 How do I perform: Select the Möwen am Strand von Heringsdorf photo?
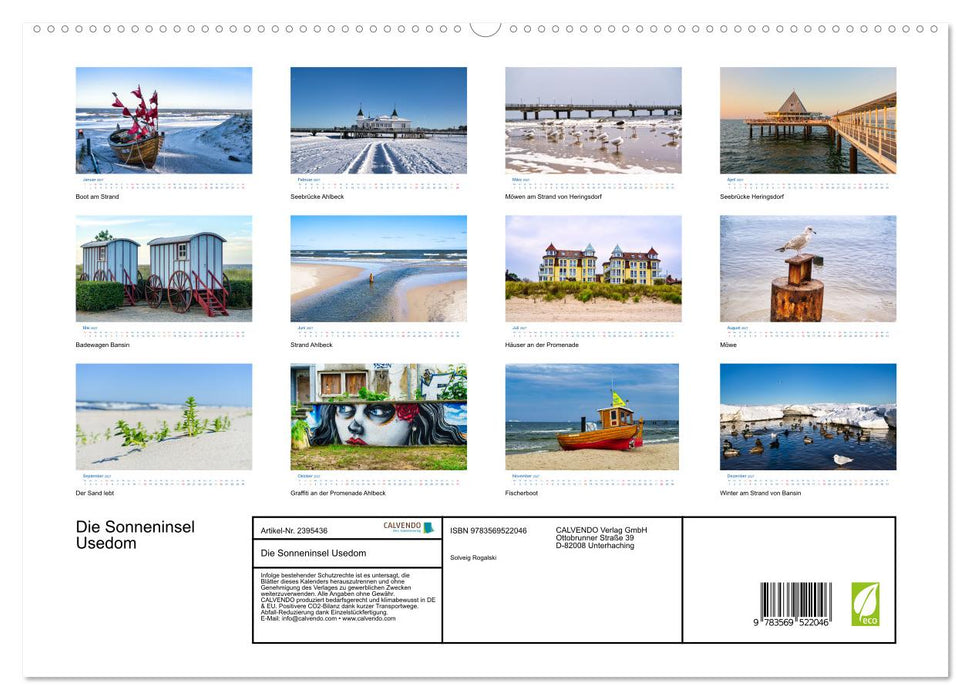click(x=593, y=120)
